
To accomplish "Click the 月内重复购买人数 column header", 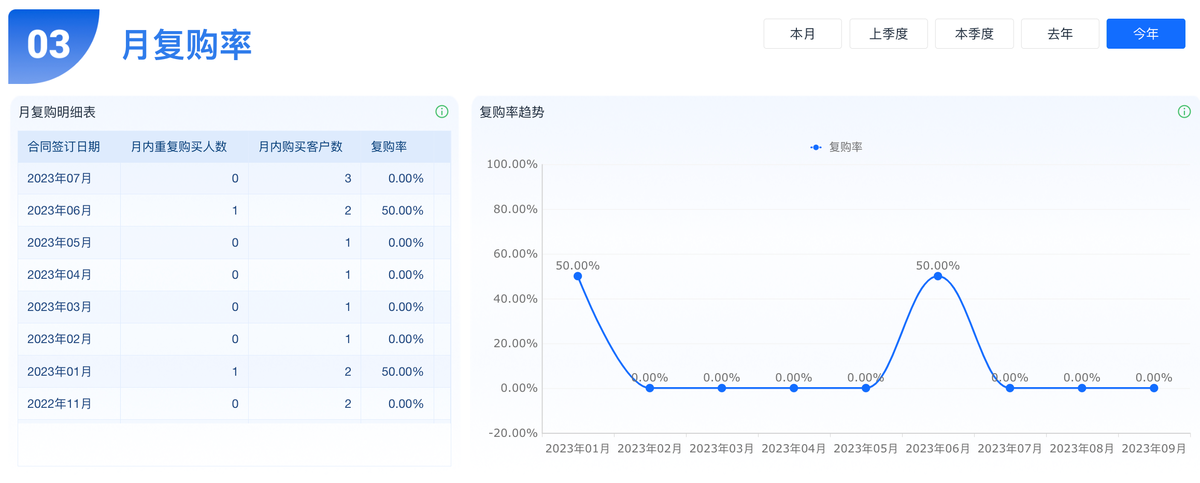I will [179, 147].
